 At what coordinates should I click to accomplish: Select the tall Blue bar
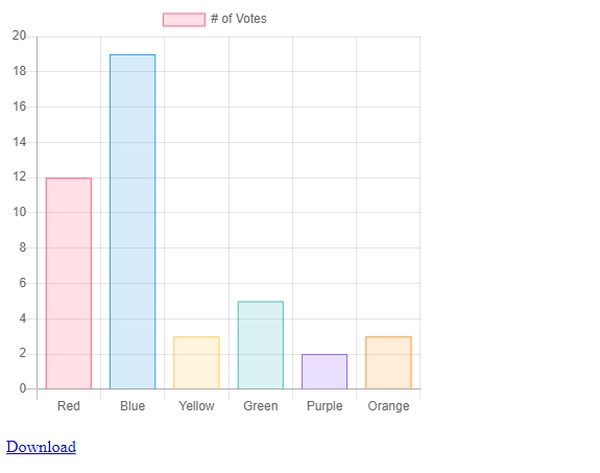coord(132,222)
